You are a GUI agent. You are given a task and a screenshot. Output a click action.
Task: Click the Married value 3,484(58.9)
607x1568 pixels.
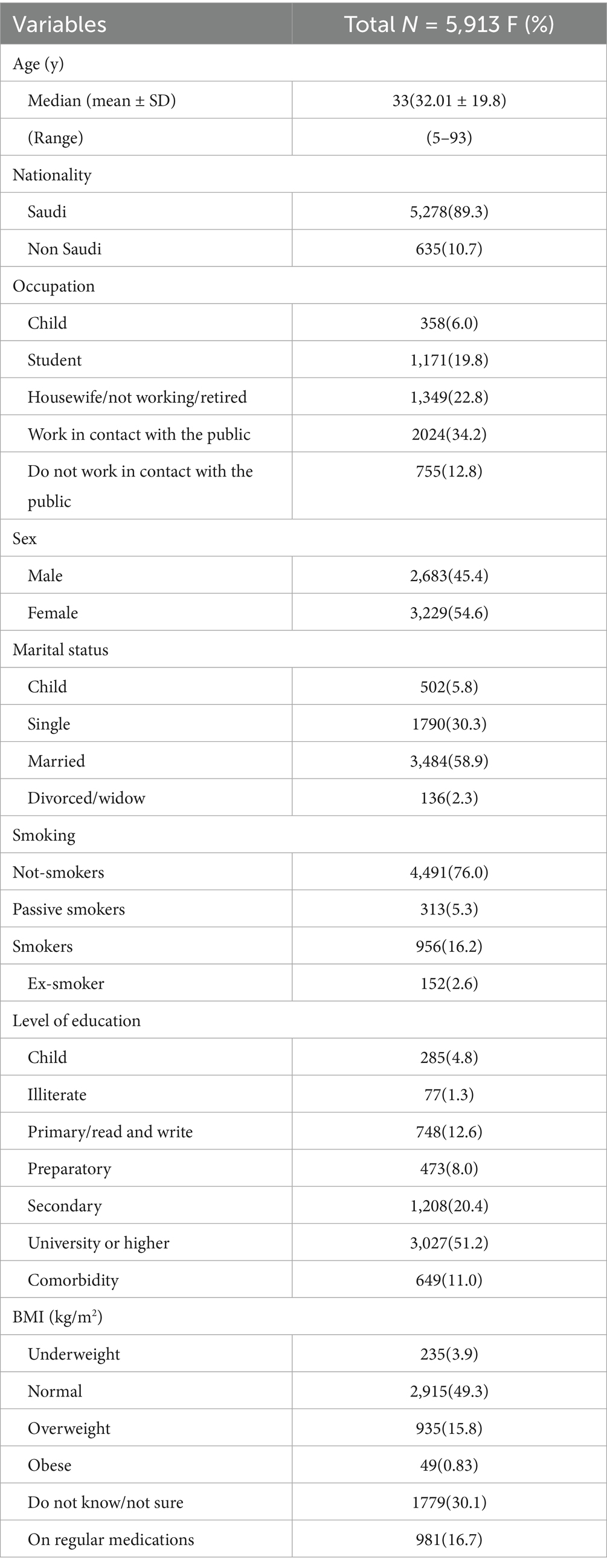[449, 762]
